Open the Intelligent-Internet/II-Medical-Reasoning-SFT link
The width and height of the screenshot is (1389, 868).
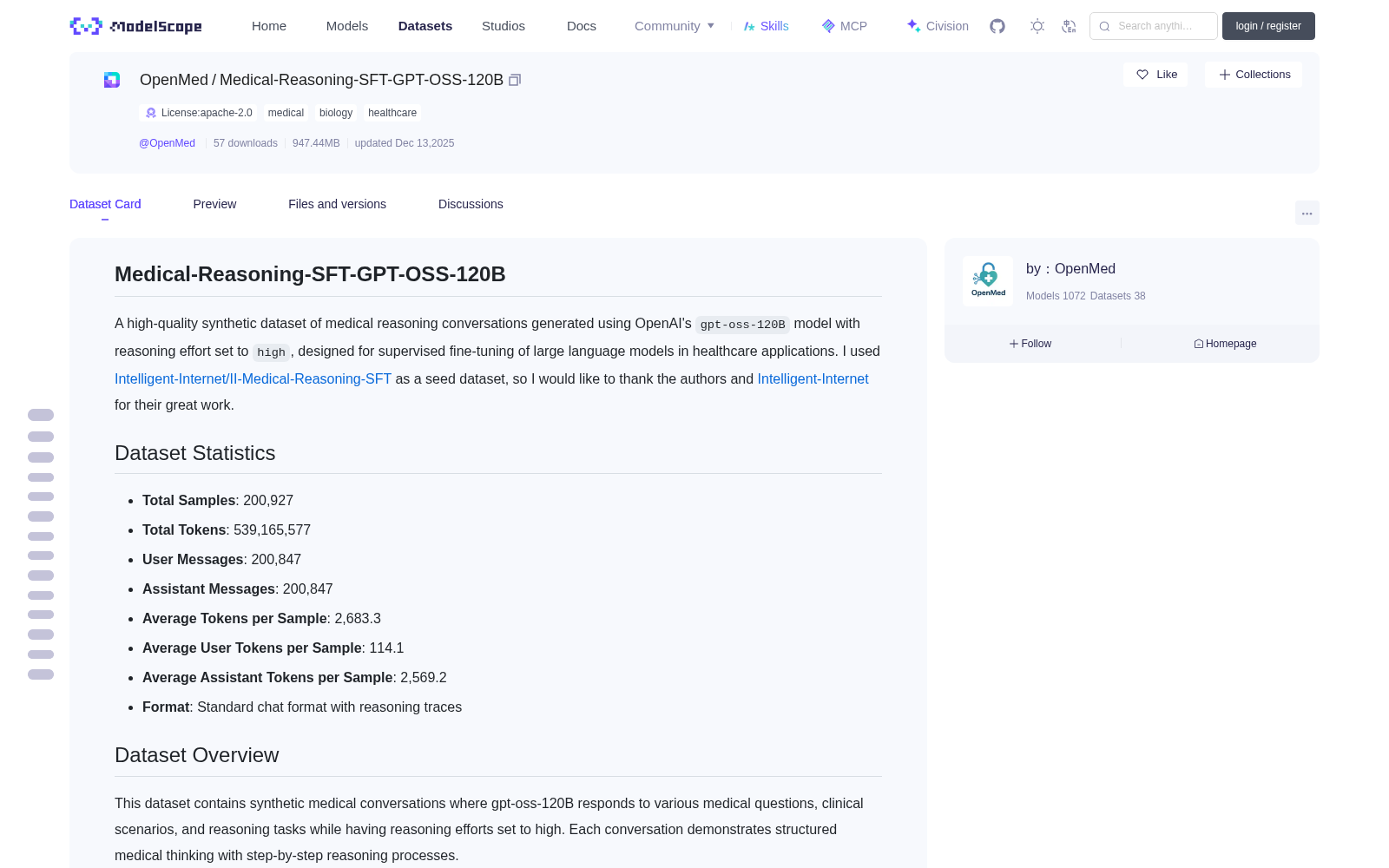pyautogui.click(x=253, y=378)
